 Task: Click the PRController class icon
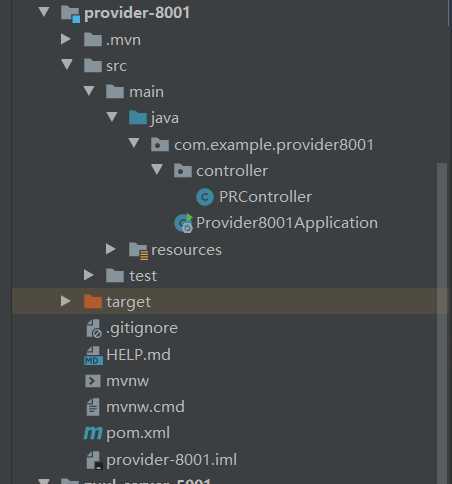click(205, 197)
